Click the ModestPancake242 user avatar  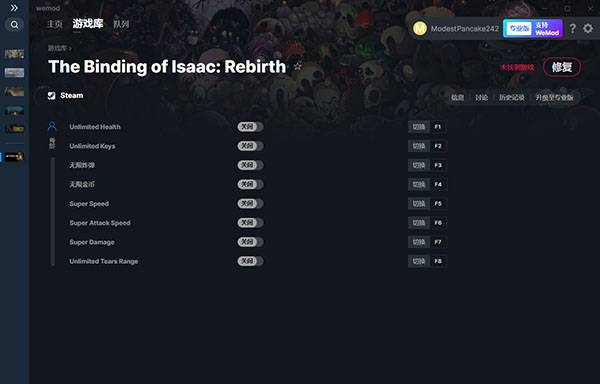420,29
